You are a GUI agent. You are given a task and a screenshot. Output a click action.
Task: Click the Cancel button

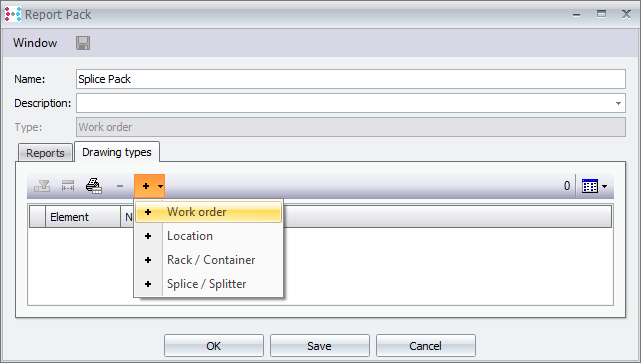(426, 346)
